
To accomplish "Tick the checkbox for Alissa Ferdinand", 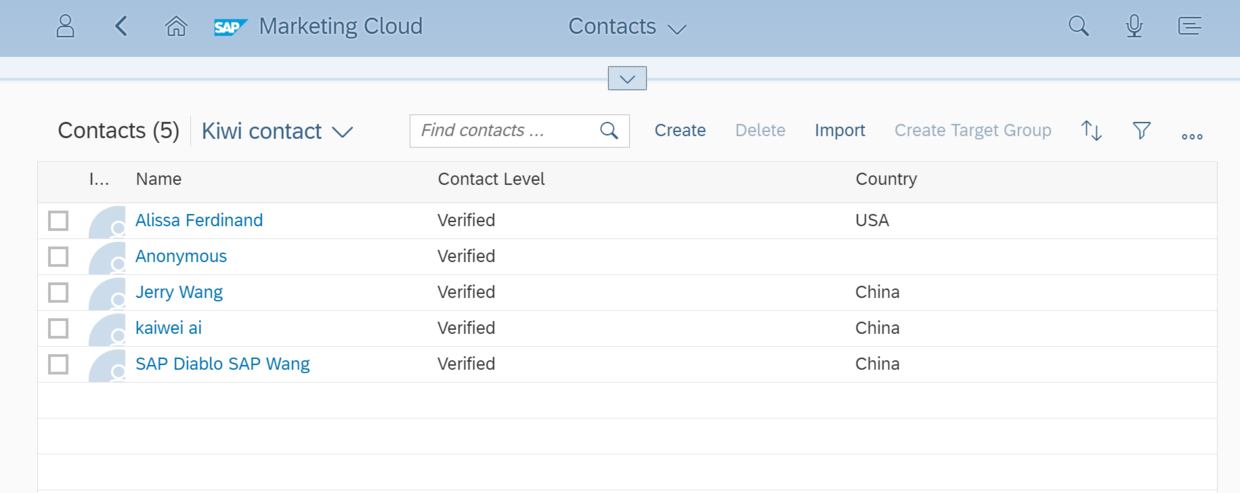I will coord(59,220).
